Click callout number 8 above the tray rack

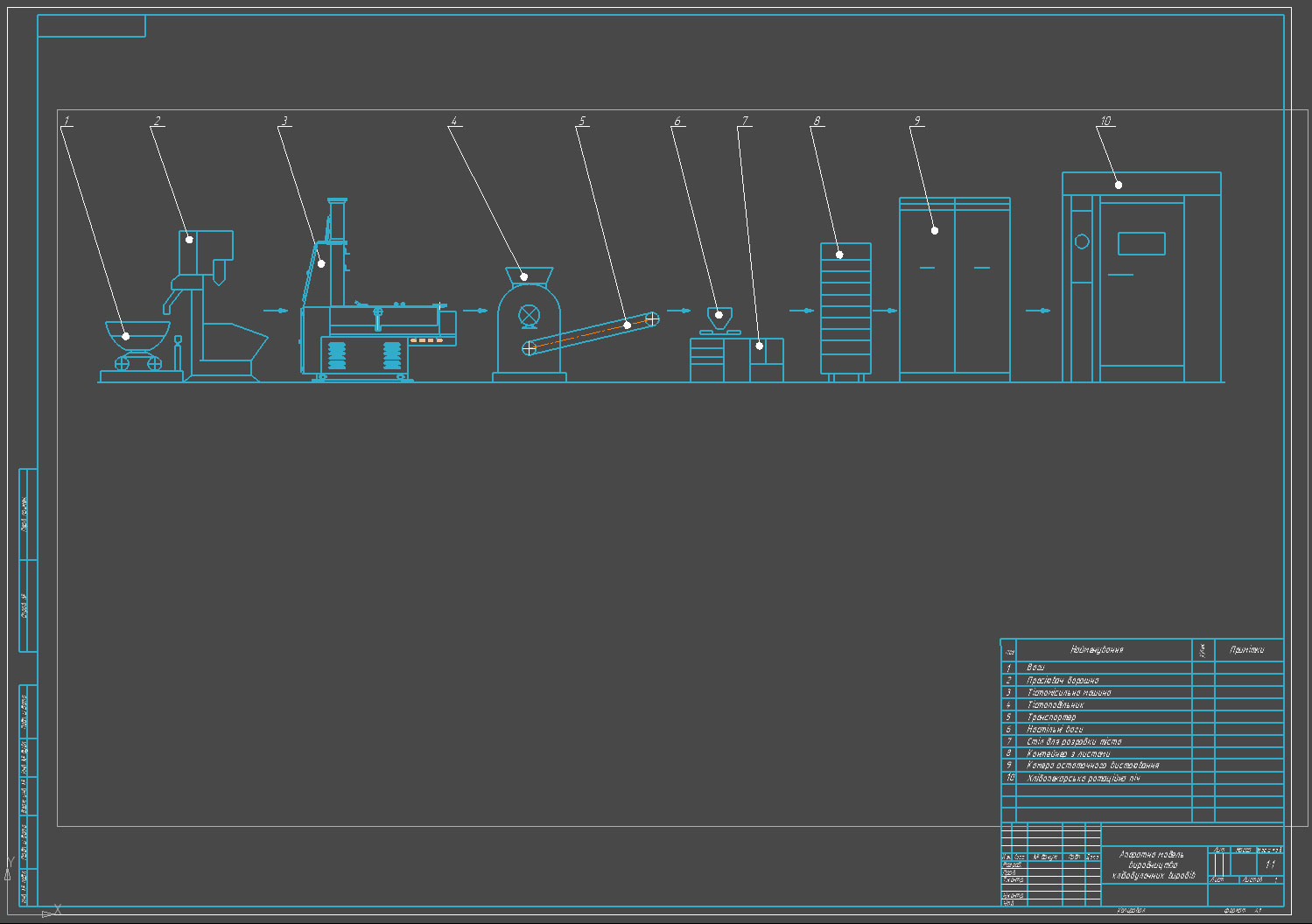point(817,122)
